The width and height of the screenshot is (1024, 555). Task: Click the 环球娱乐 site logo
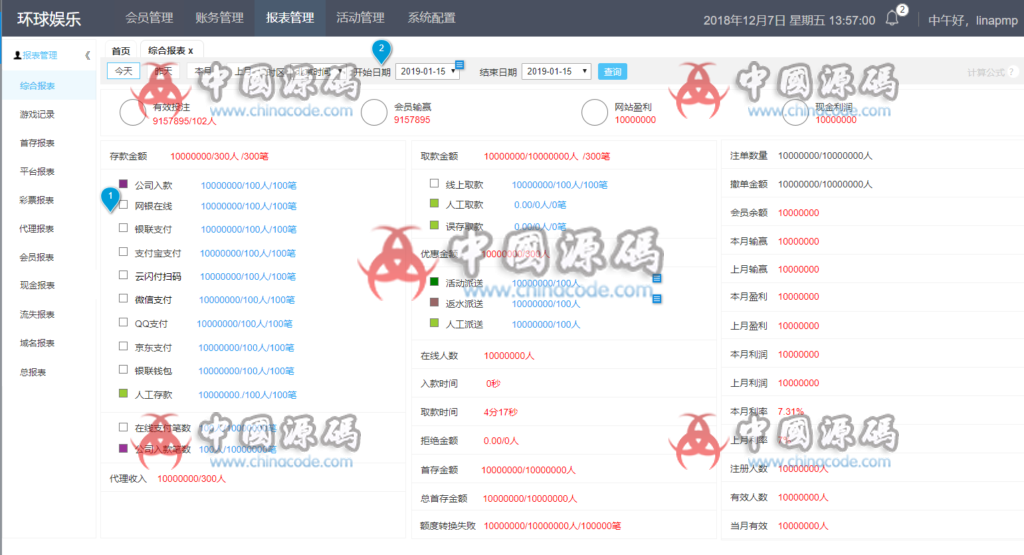point(49,19)
